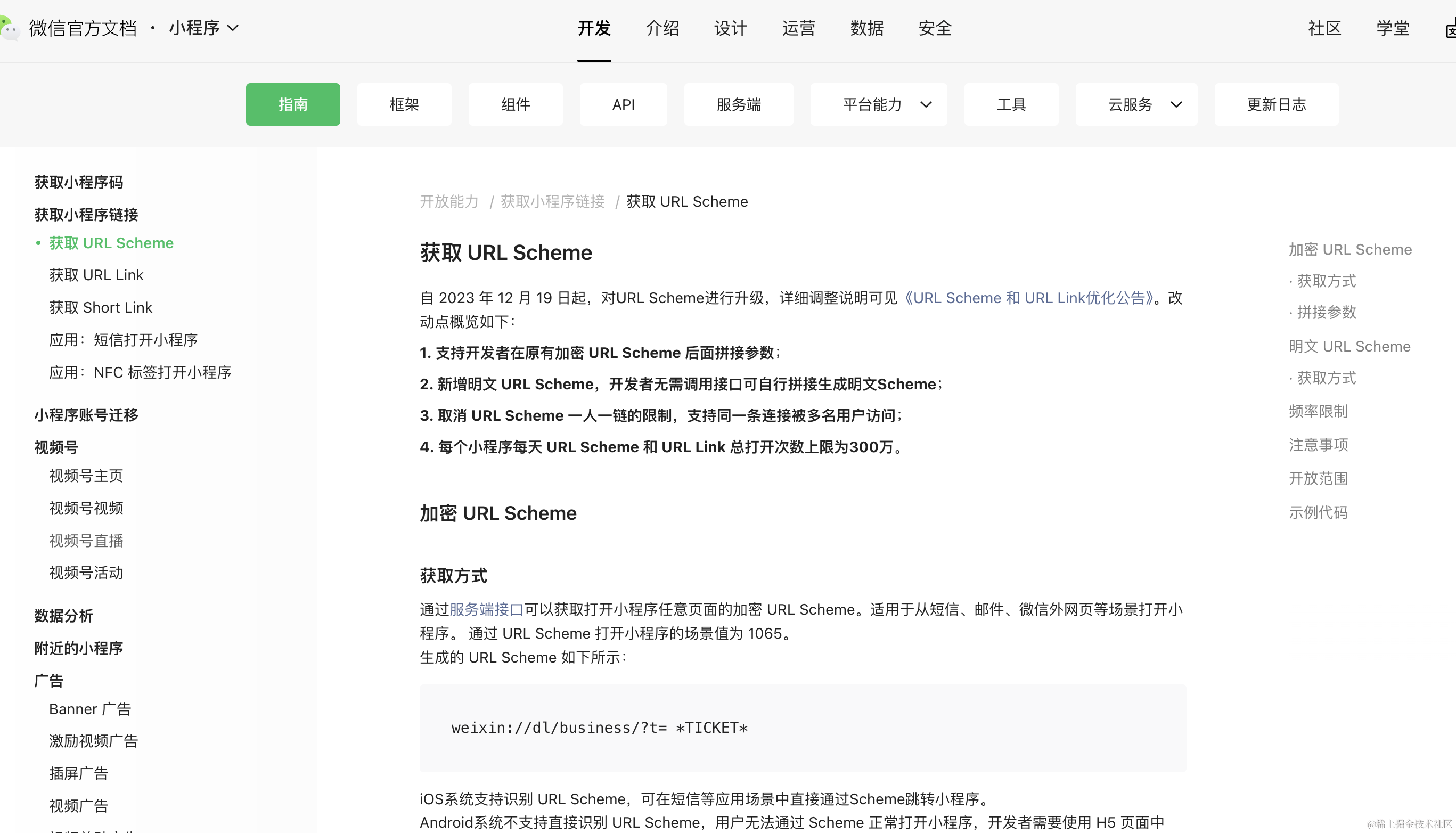Open 应用：NFC 标签打开小程序 sidebar entry
Screen dimensions: 1456x833
pyautogui.click(x=140, y=372)
